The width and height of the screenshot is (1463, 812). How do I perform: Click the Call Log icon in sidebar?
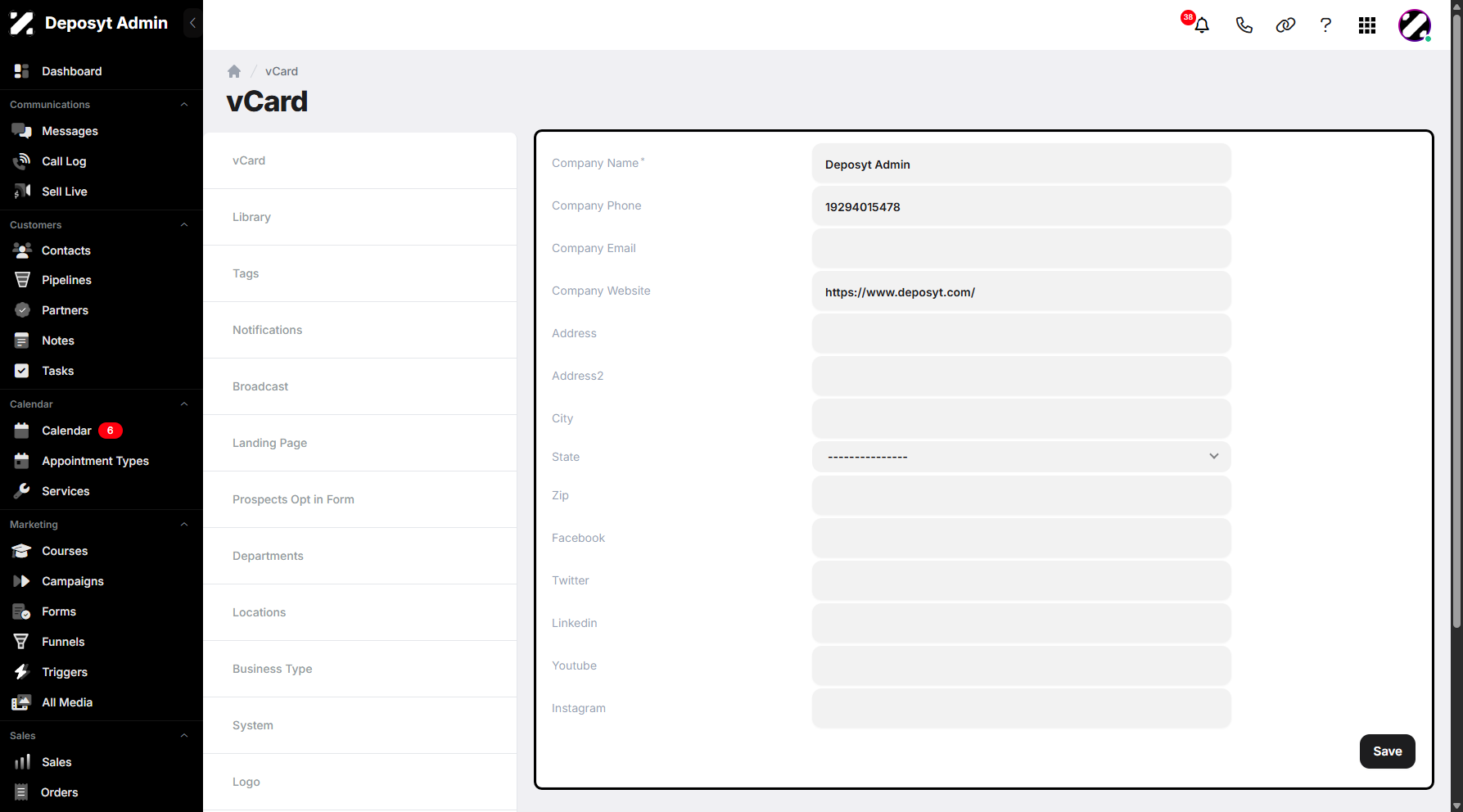pos(22,161)
